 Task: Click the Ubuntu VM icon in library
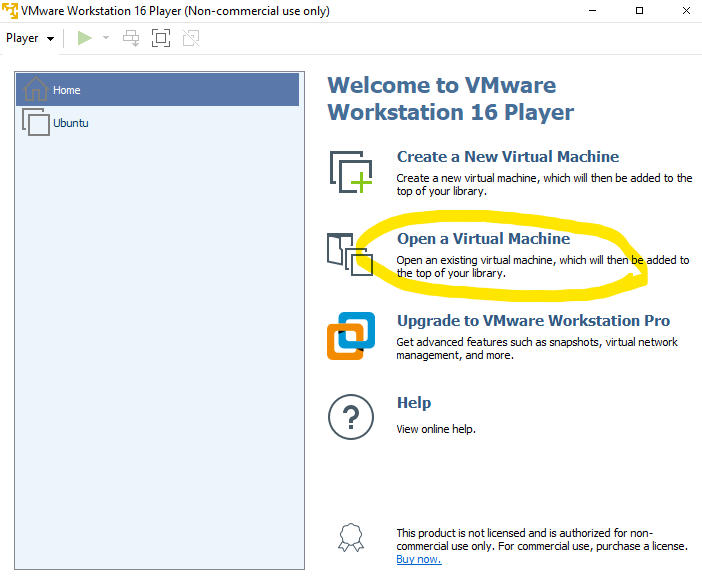pyautogui.click(x=36, y=122)
